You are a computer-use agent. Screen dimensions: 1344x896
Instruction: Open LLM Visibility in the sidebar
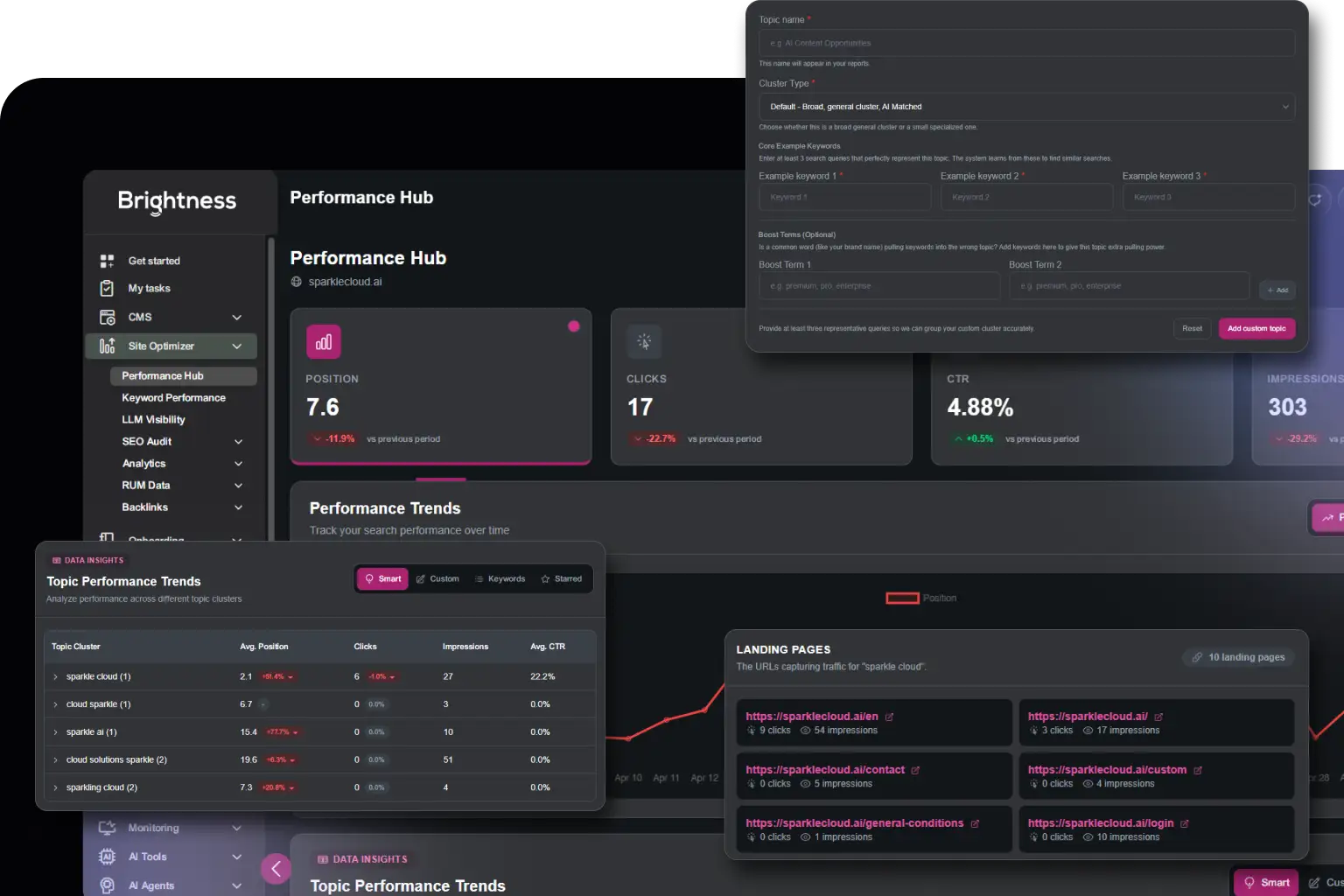[x=153, y=420]
